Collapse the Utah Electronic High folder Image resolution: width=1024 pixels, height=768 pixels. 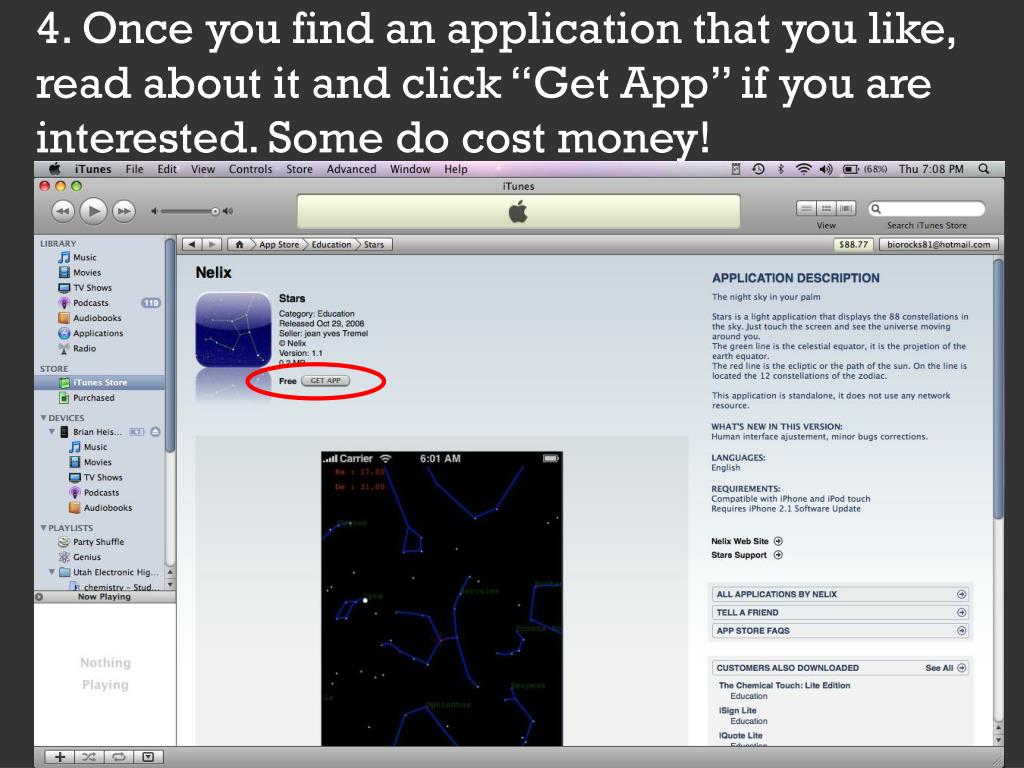52,572
